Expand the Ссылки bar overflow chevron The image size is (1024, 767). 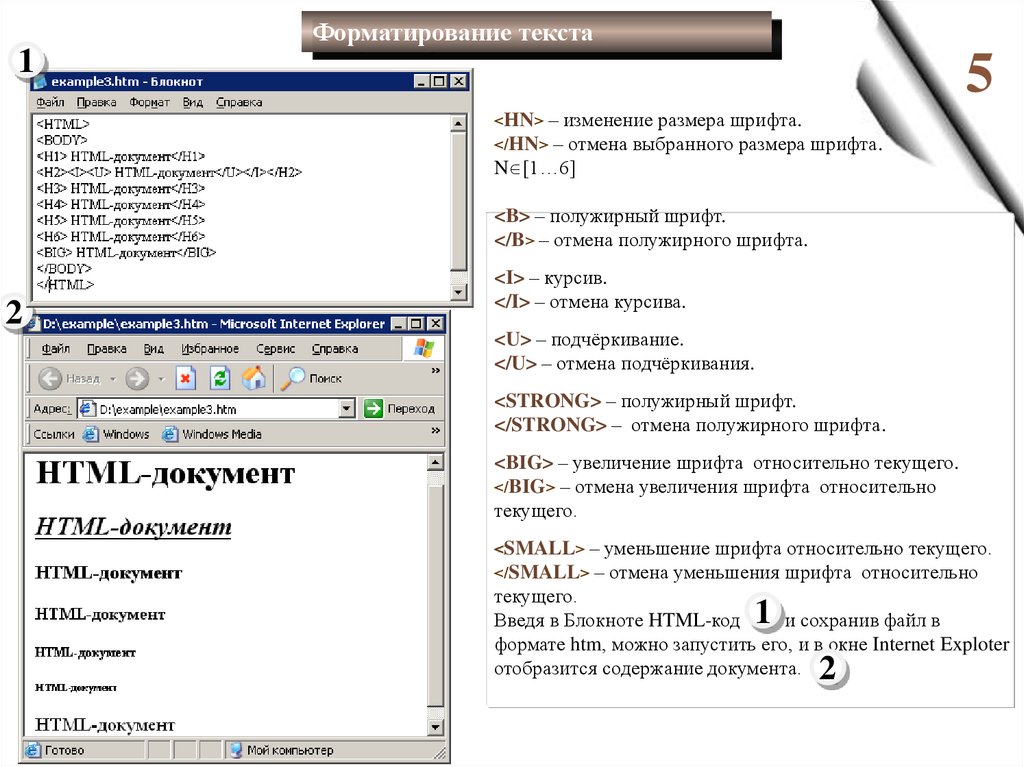pos(436,431)
